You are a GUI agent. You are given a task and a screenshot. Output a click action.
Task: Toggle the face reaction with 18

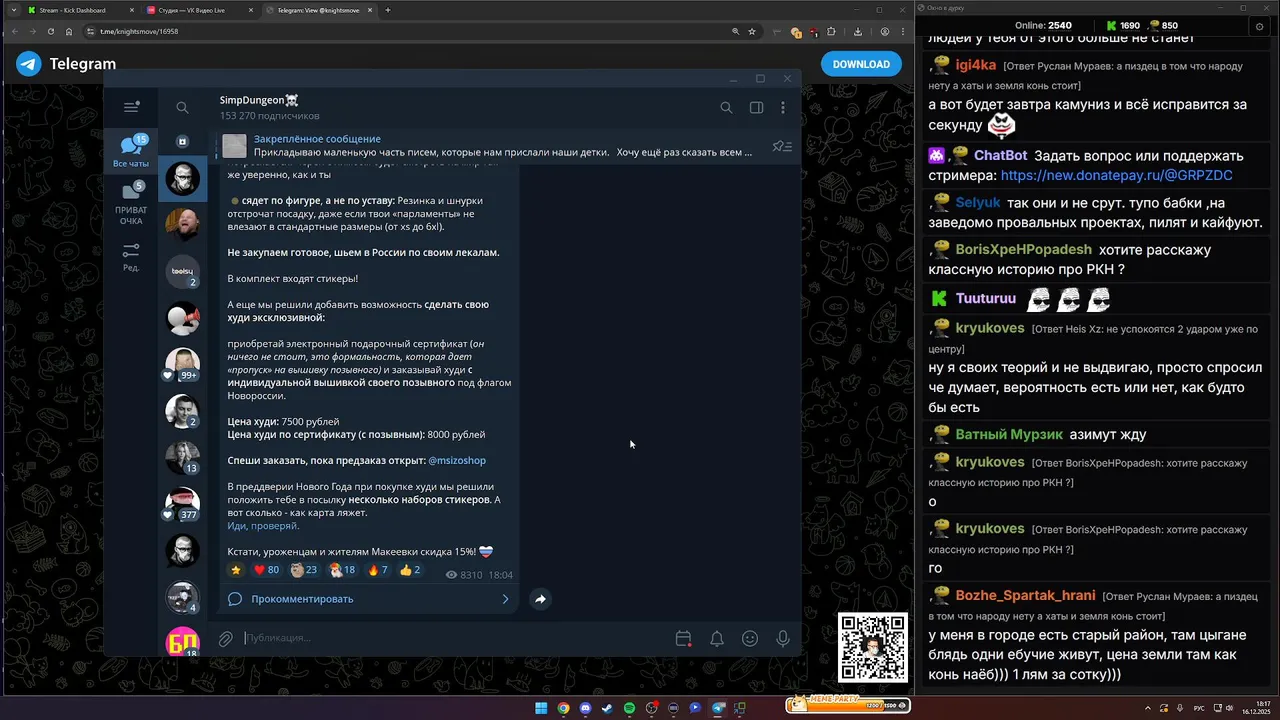[x=342, y=570]
